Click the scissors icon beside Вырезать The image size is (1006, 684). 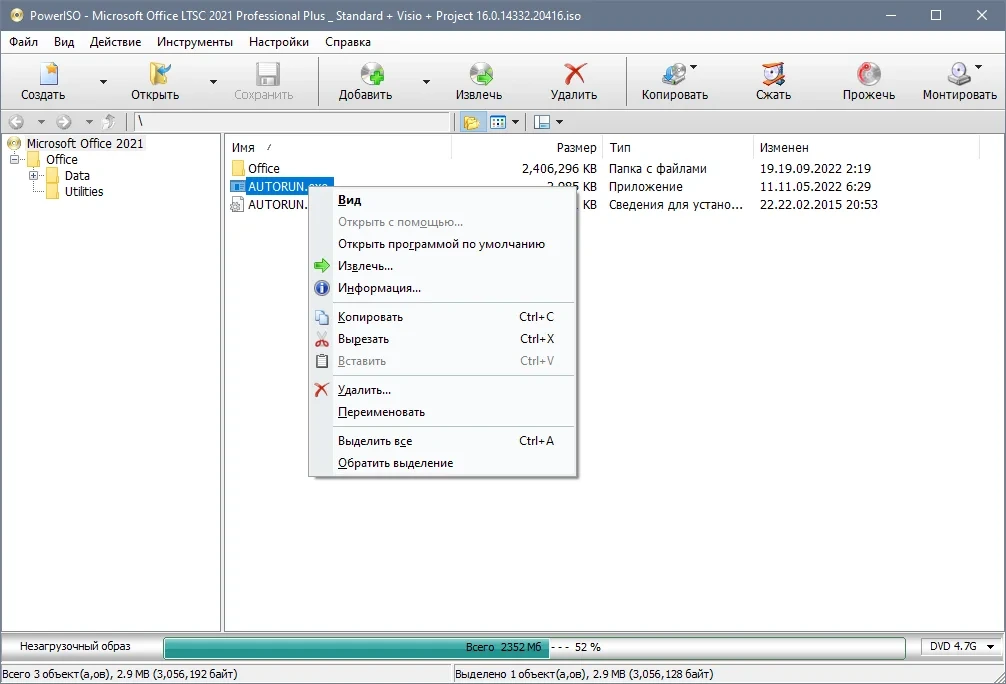coord(322,339)
